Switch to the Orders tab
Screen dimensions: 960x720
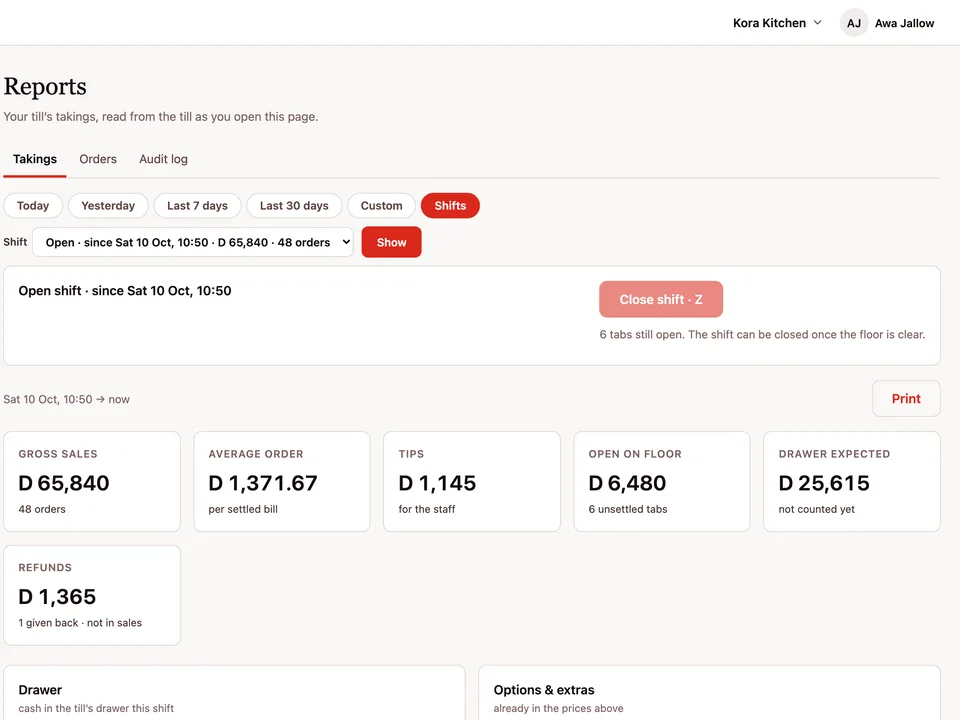point(98,159)
